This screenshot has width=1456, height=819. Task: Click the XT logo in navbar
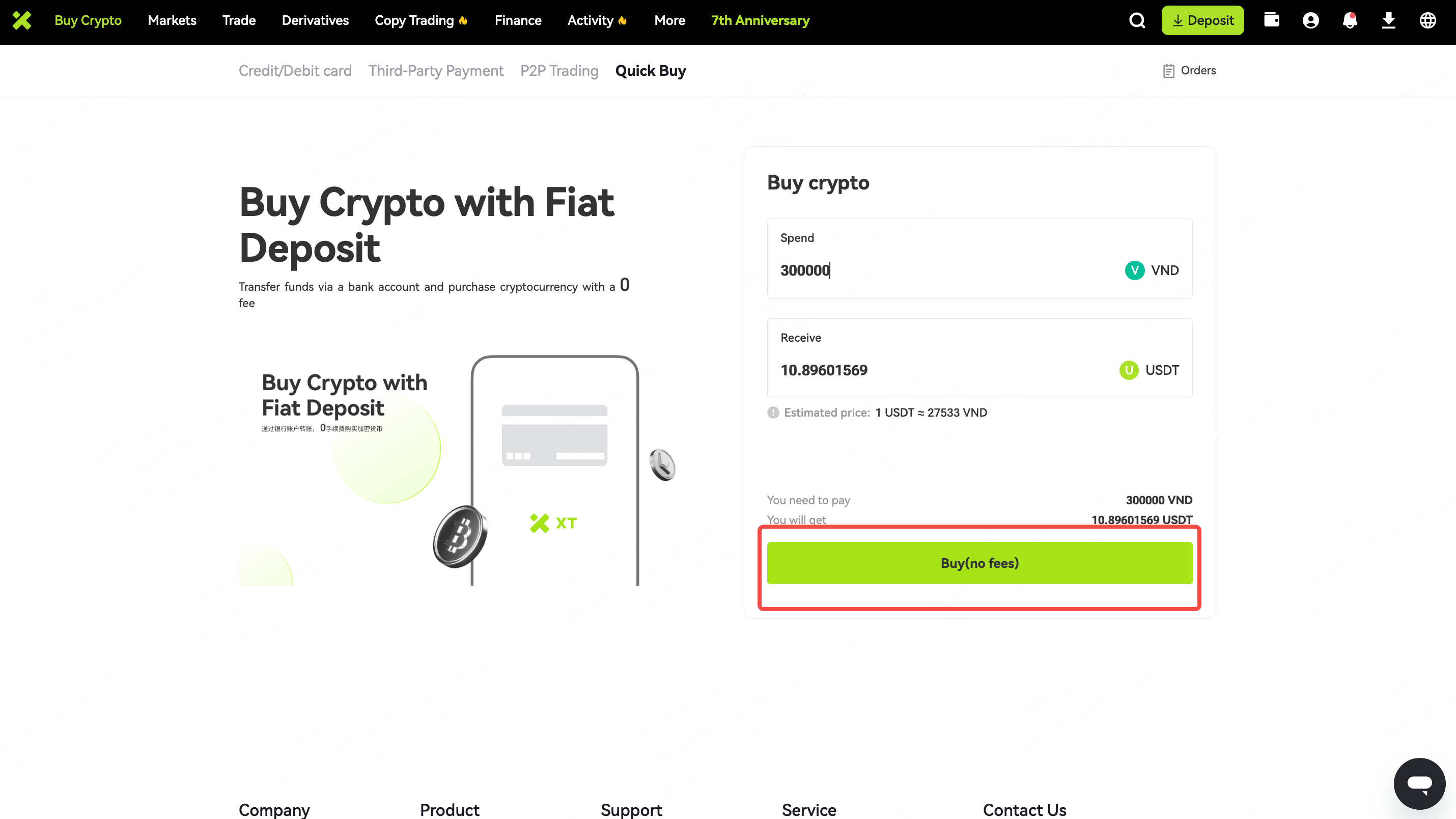(x=21, y=20)
